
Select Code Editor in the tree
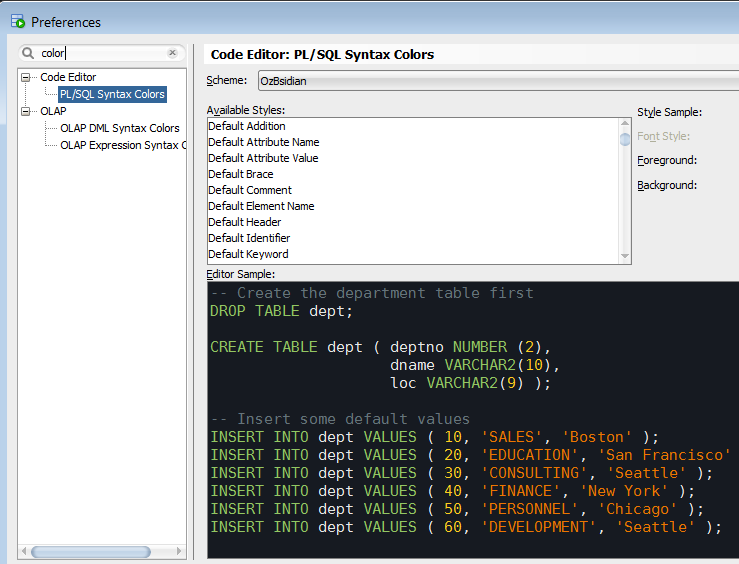pyautogui.click(x=68, y=77)
